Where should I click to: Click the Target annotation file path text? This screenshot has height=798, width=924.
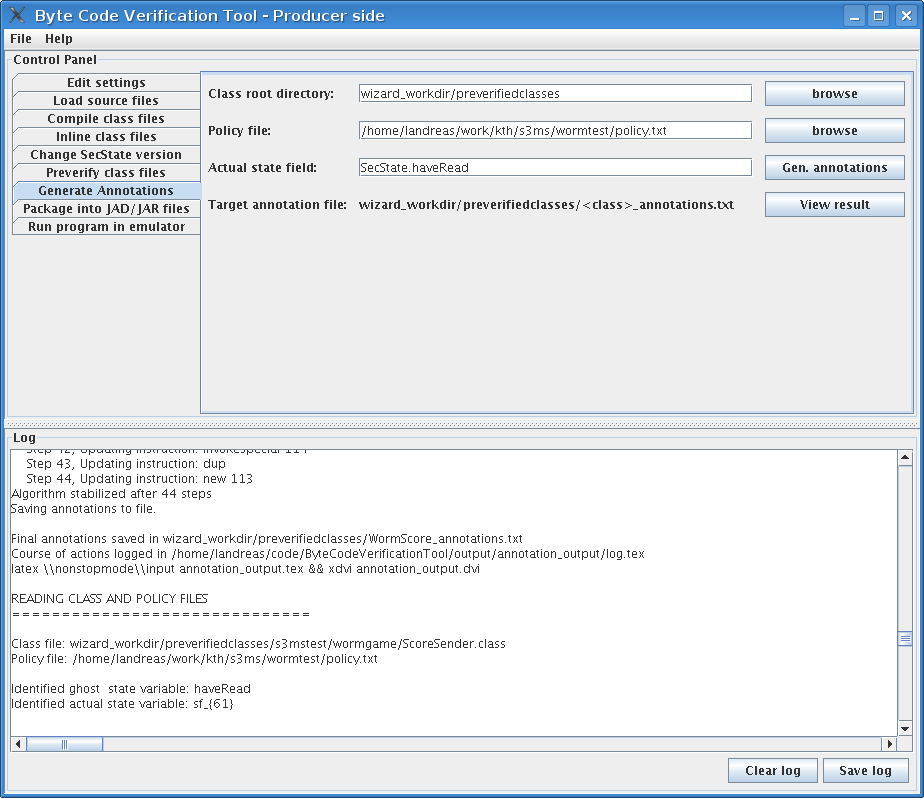[x=546, y=205]
